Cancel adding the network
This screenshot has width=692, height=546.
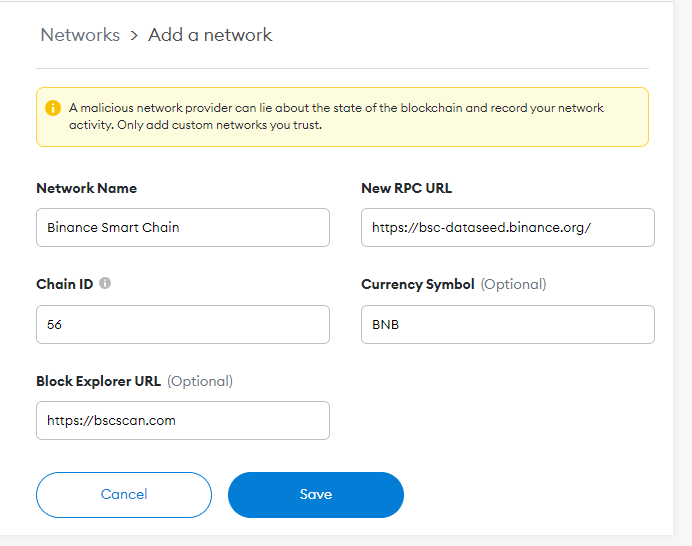[x=124, y=494]
